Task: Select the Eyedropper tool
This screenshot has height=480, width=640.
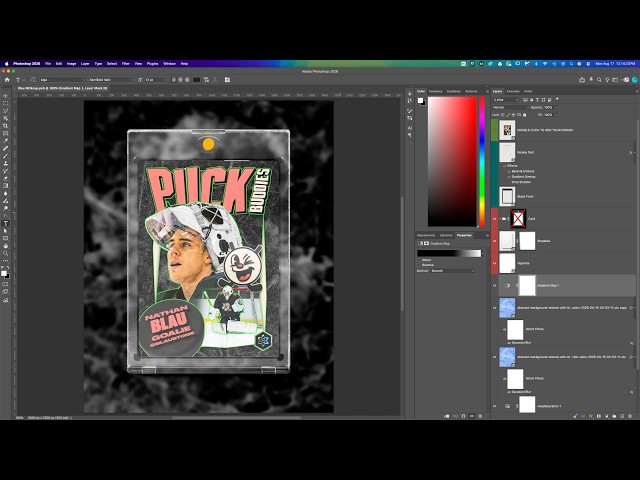Action: click(x=5, y=141)
